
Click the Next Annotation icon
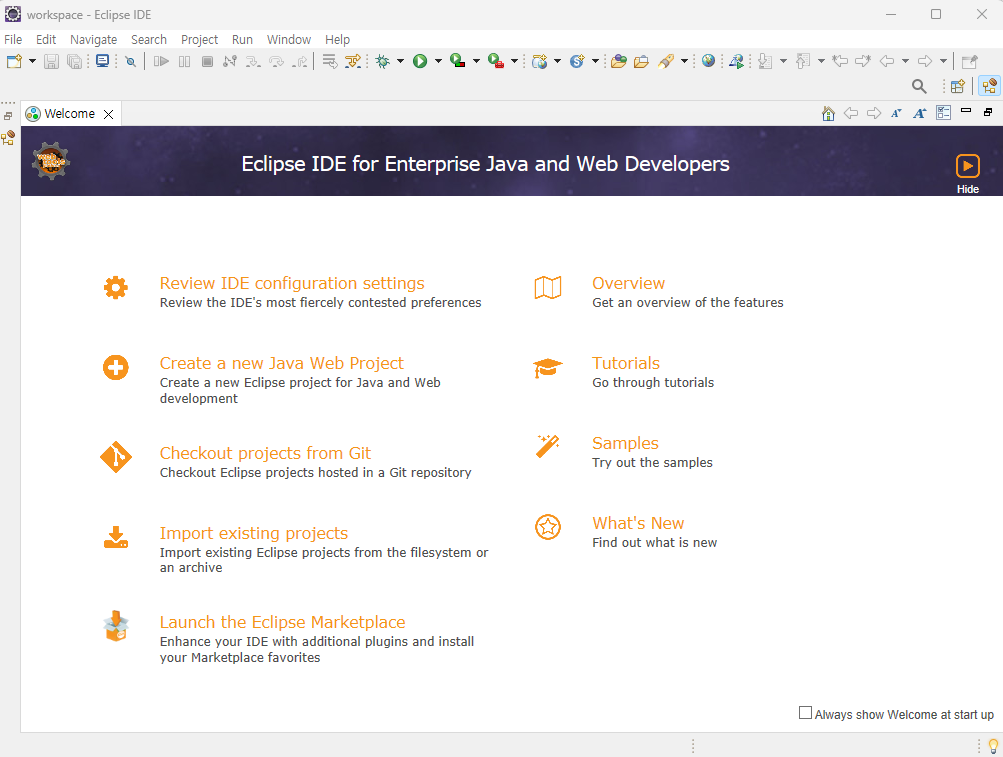[765, 61]
